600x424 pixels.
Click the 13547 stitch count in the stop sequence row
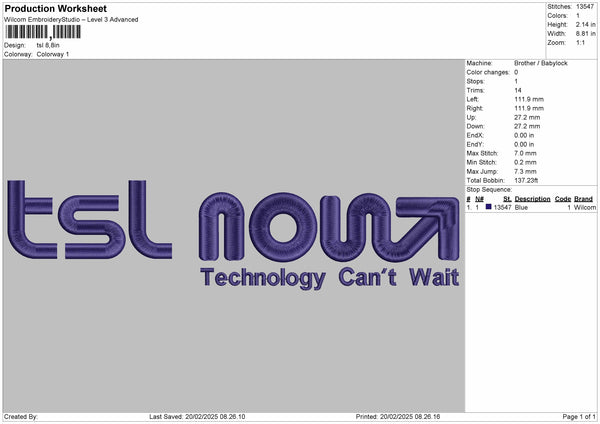click(502, 207)
